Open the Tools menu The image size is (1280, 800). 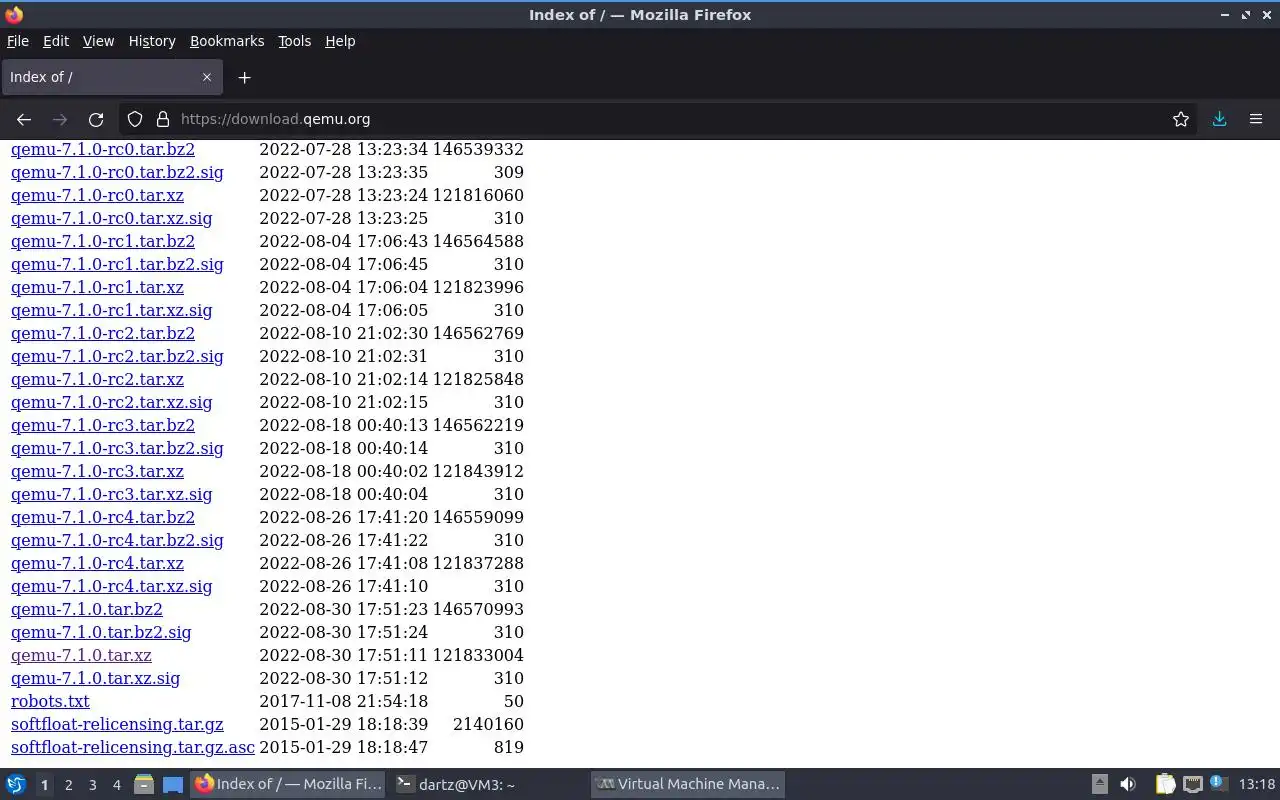tap(294, 41)
